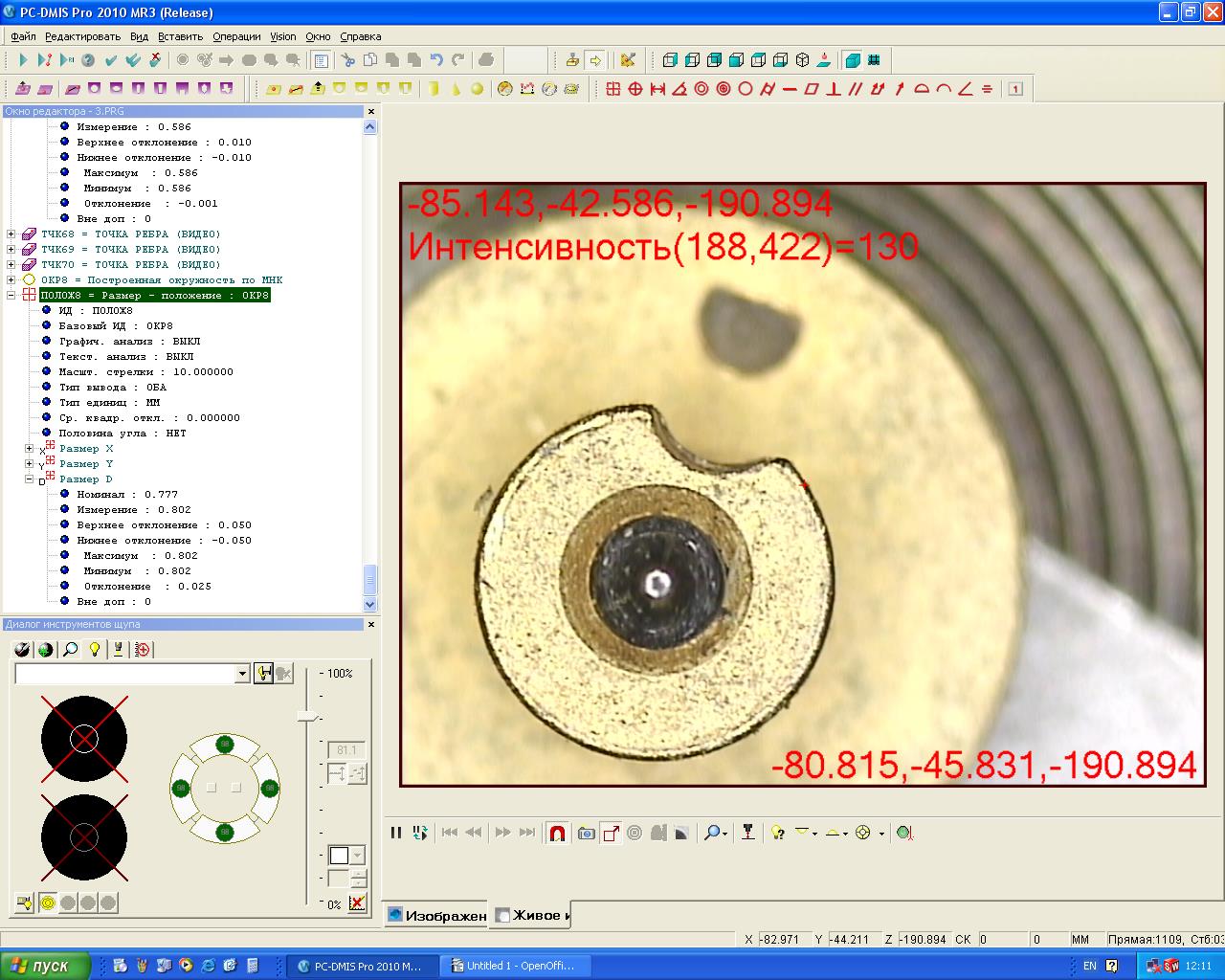This screenshot has height=980, width=1225.
Task: Open the report window icon
Action: [x=322, y=60]
